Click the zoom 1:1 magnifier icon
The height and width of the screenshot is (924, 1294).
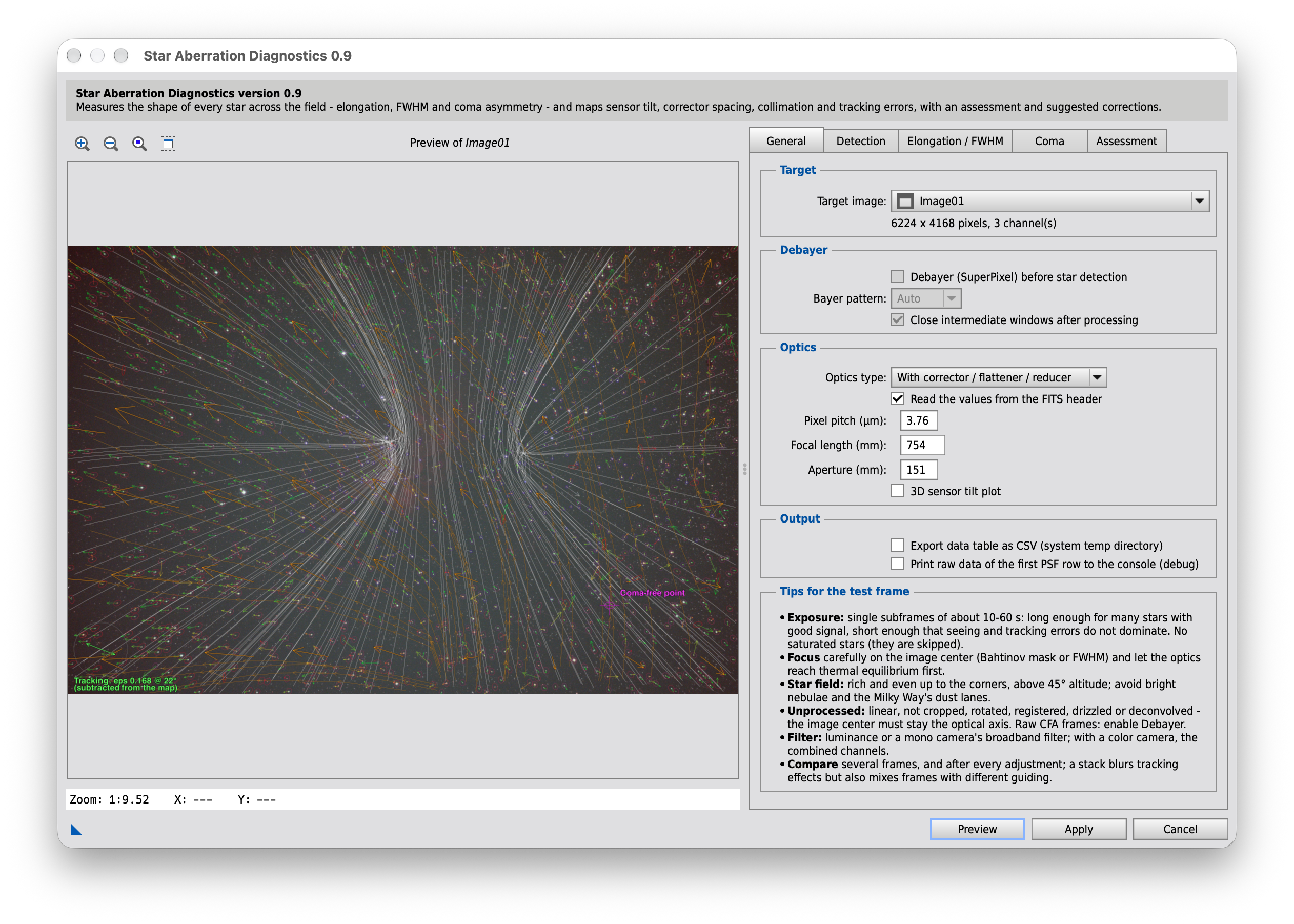(139, 144)
